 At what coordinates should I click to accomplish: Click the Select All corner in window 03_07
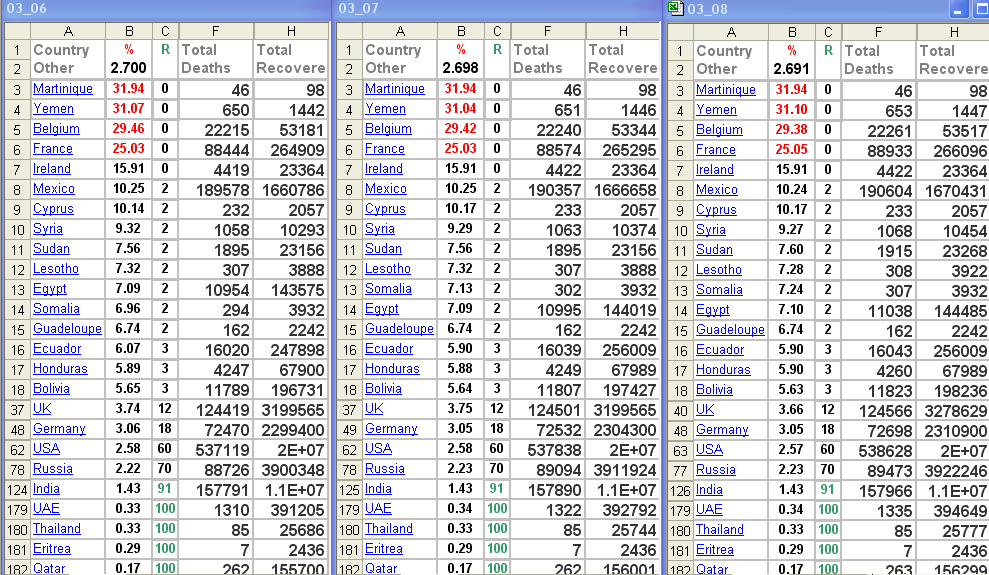point(349,31)
